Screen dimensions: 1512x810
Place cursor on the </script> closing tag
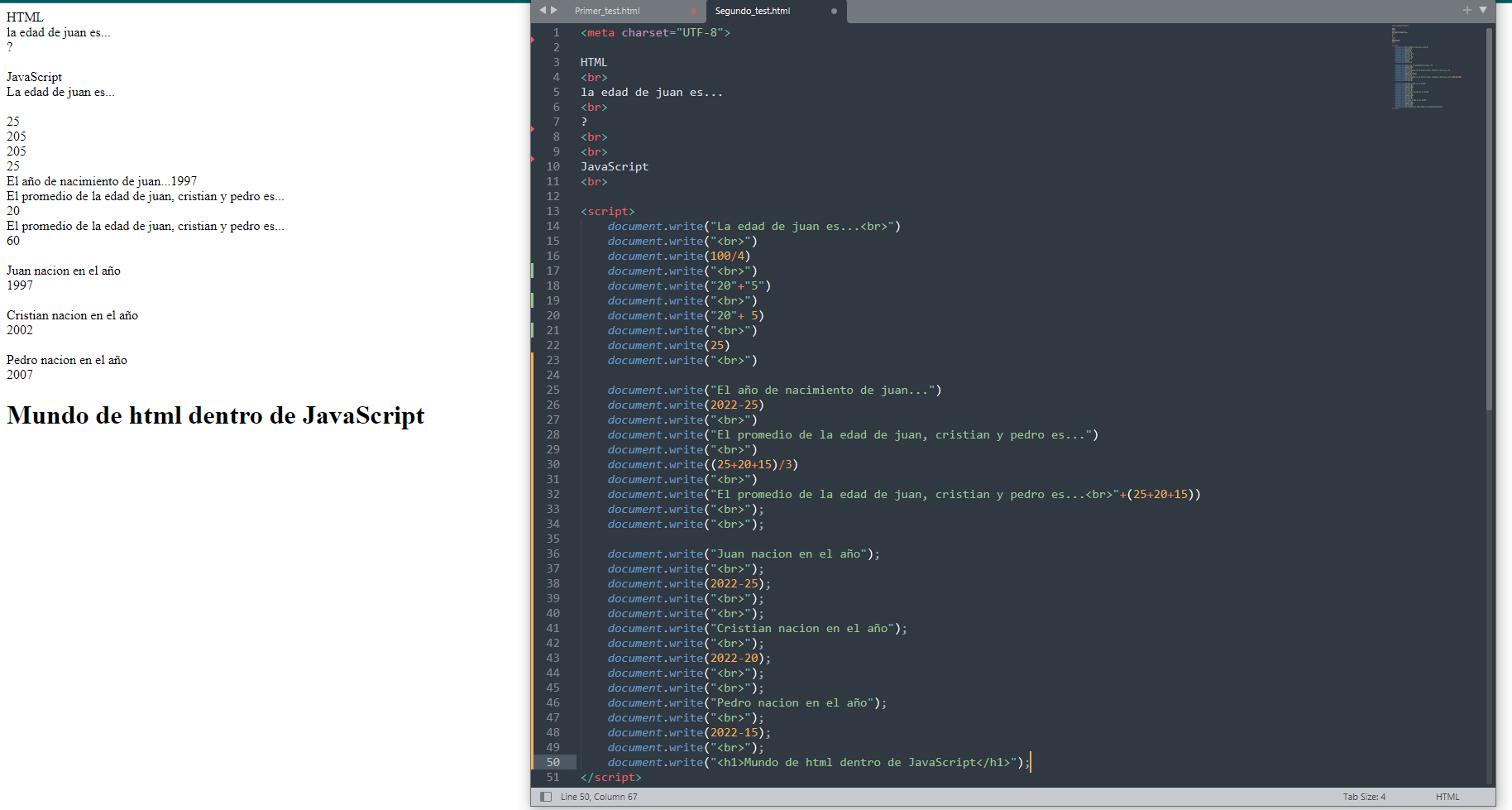tap(610, 777)
